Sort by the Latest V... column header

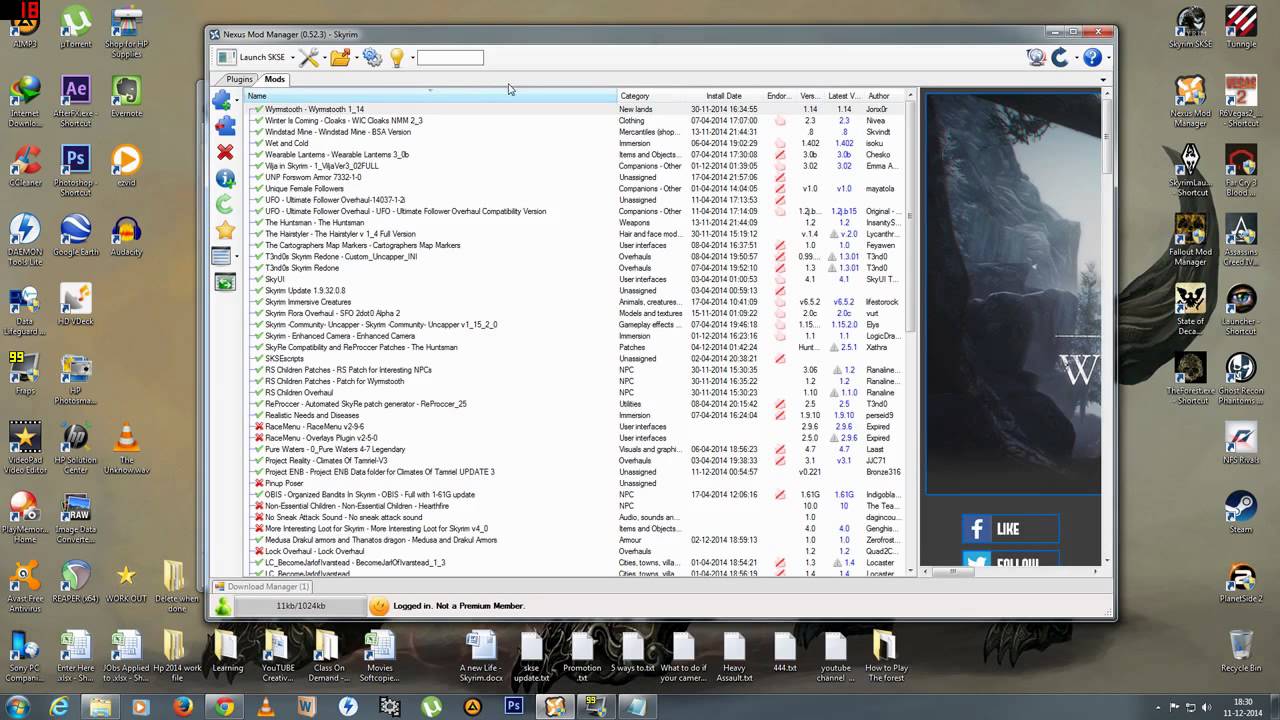coord(845,96)
